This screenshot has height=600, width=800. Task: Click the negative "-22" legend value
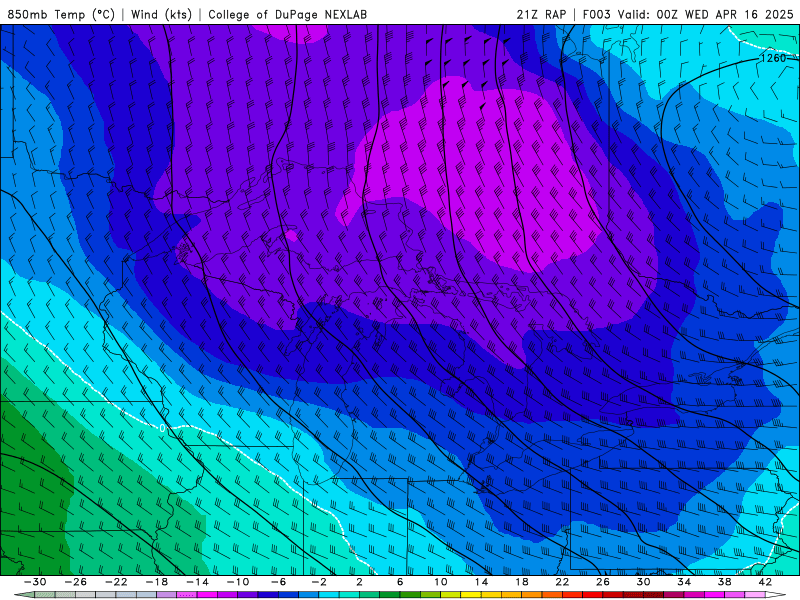tap(116, 582)
